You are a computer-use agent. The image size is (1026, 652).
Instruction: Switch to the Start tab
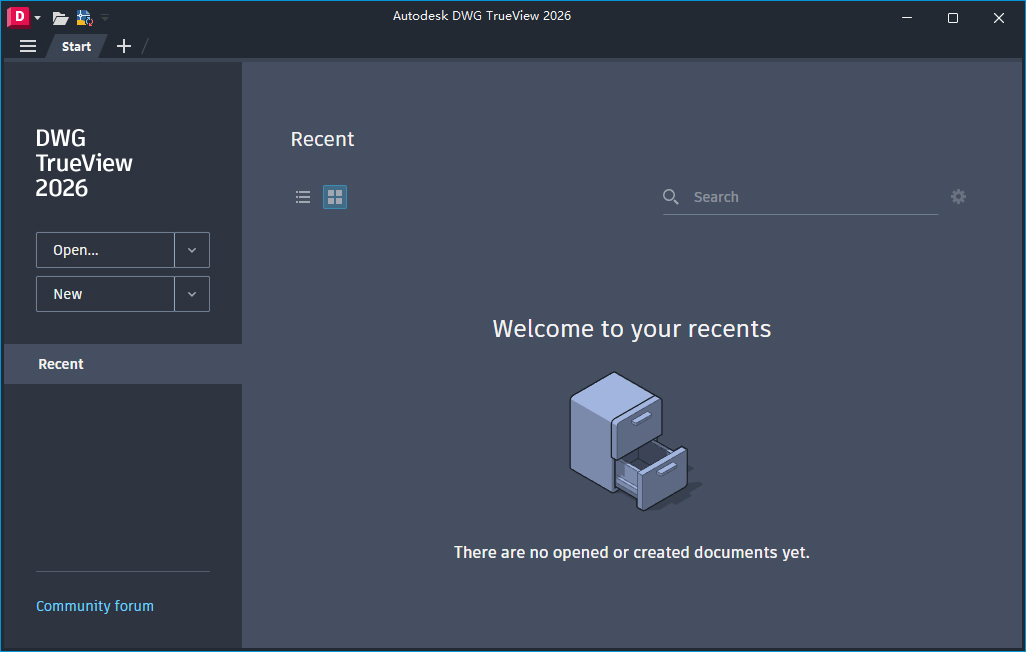(75, 46)
